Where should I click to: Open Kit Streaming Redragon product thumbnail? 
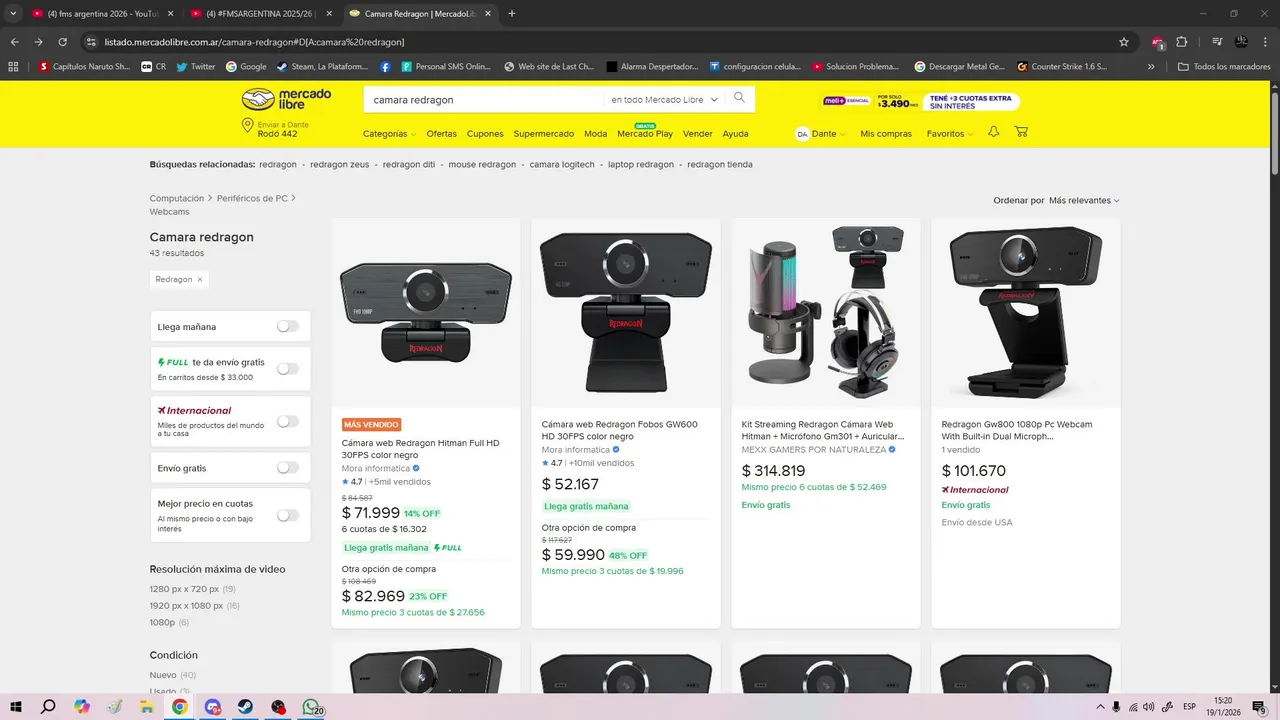point(826,312)
